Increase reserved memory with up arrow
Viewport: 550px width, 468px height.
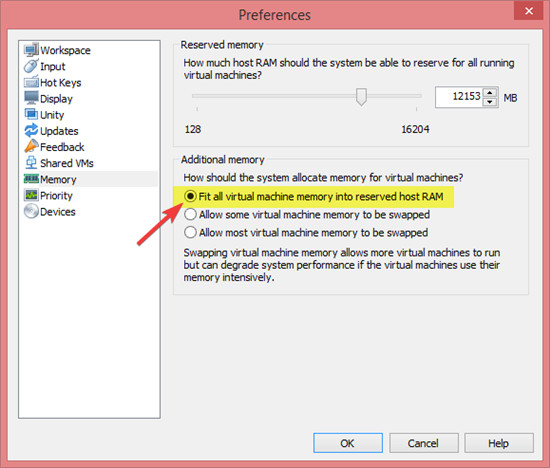click(x=490, y=93)
